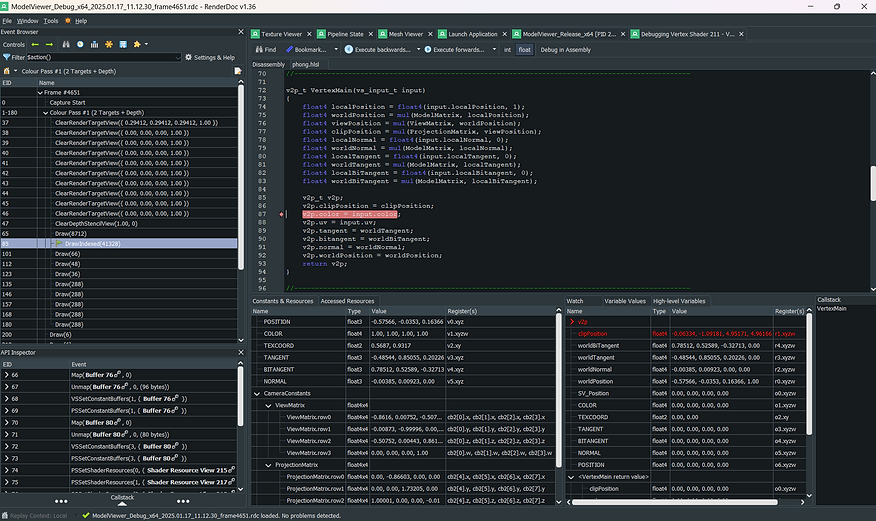Collapse Colour Pass #1 node in event tree
Screen dimensions: 876x521
pyautogui.click(x=46, y=113)
